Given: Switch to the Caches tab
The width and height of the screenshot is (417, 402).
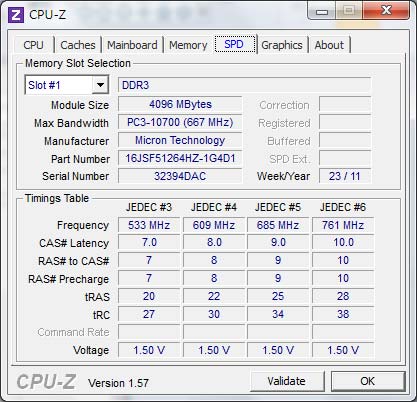Looking at the screenshot, I should (78, 45).
